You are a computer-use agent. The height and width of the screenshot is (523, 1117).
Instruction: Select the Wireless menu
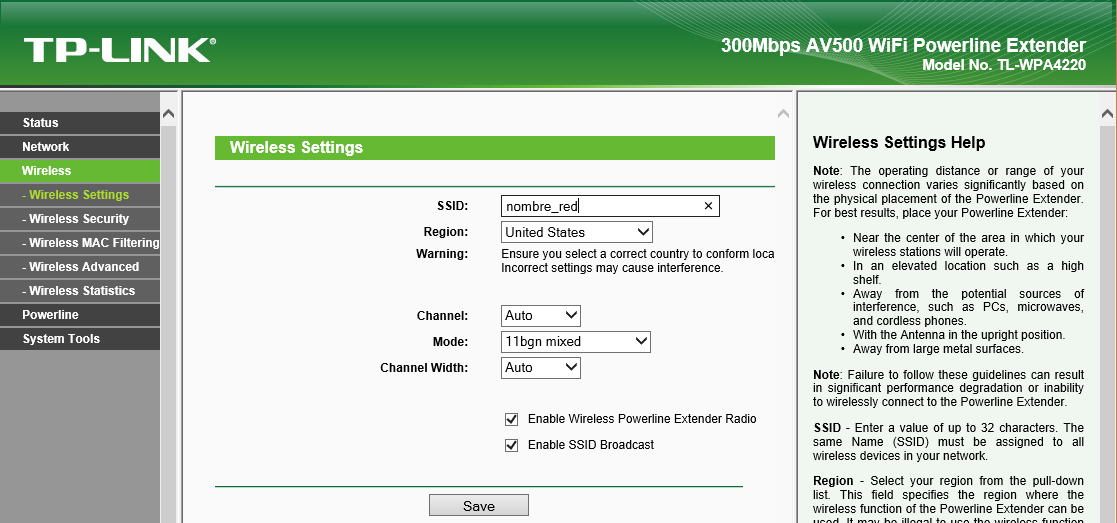80,171
